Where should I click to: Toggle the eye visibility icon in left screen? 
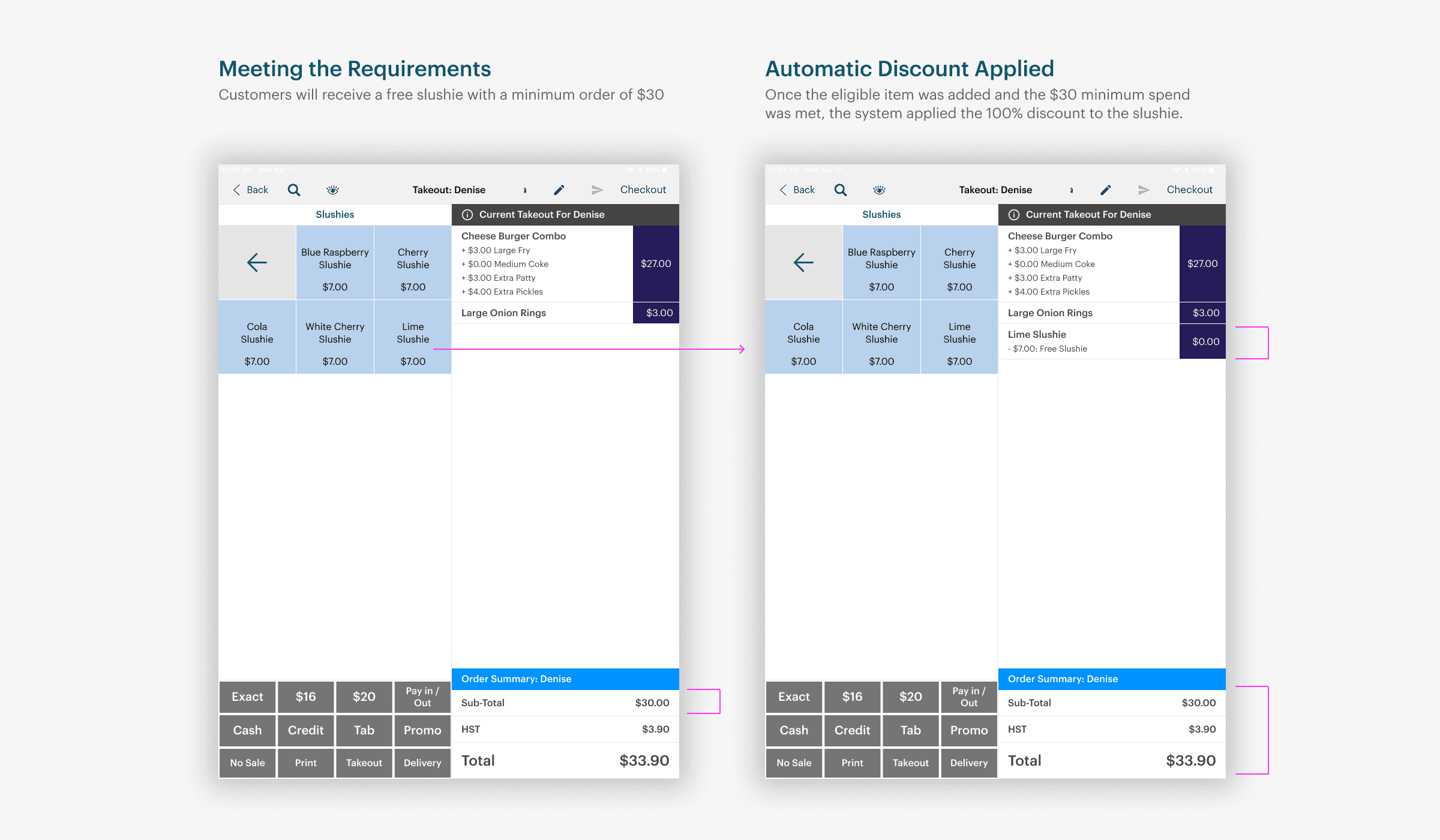[x=332, y=190]
